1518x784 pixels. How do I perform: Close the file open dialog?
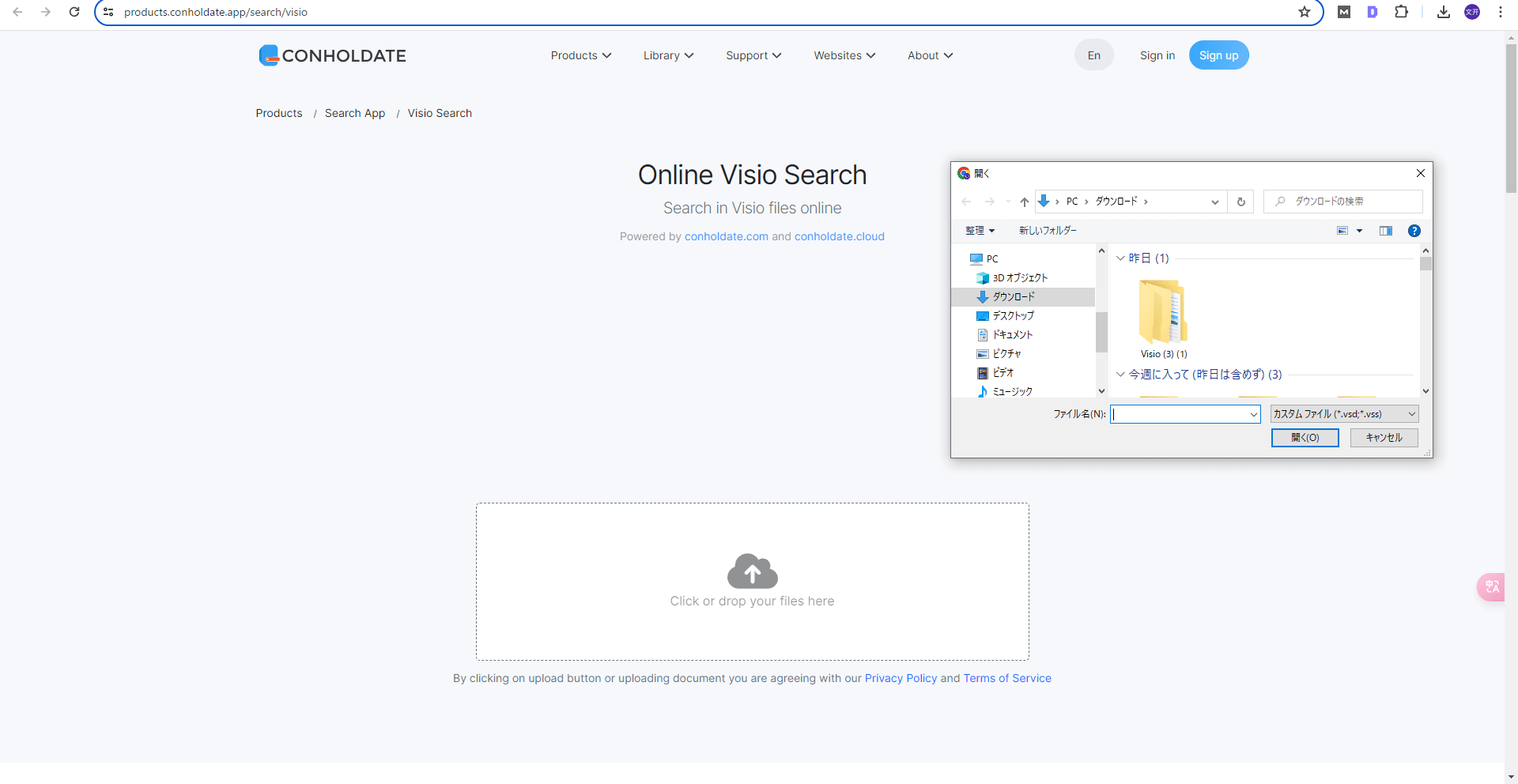point(1421,173)
